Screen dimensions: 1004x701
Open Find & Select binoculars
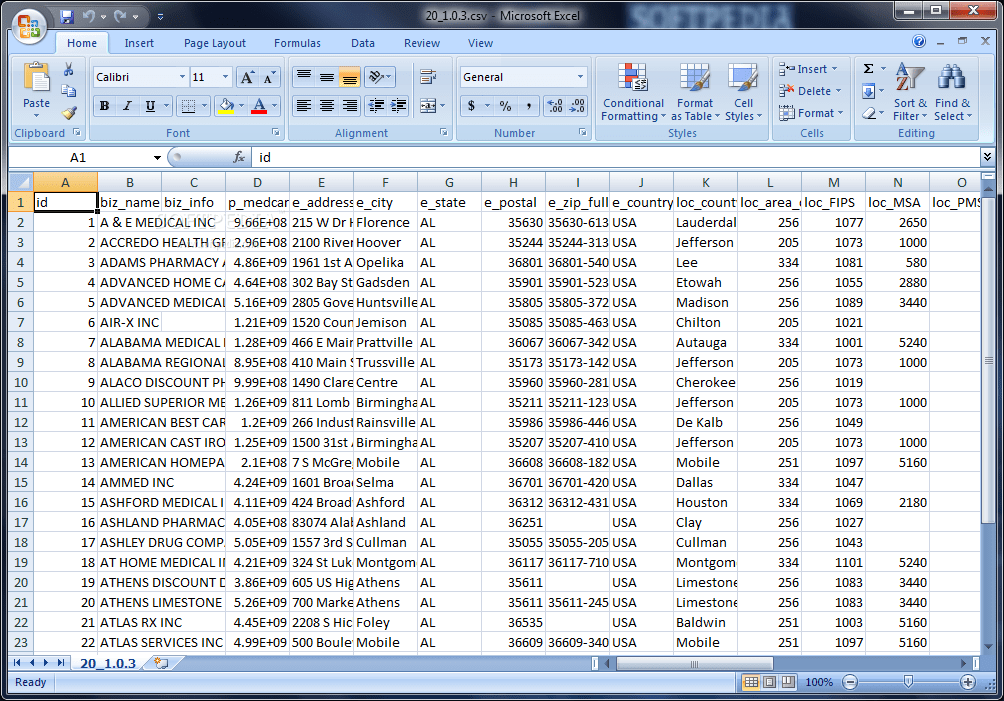952,92
